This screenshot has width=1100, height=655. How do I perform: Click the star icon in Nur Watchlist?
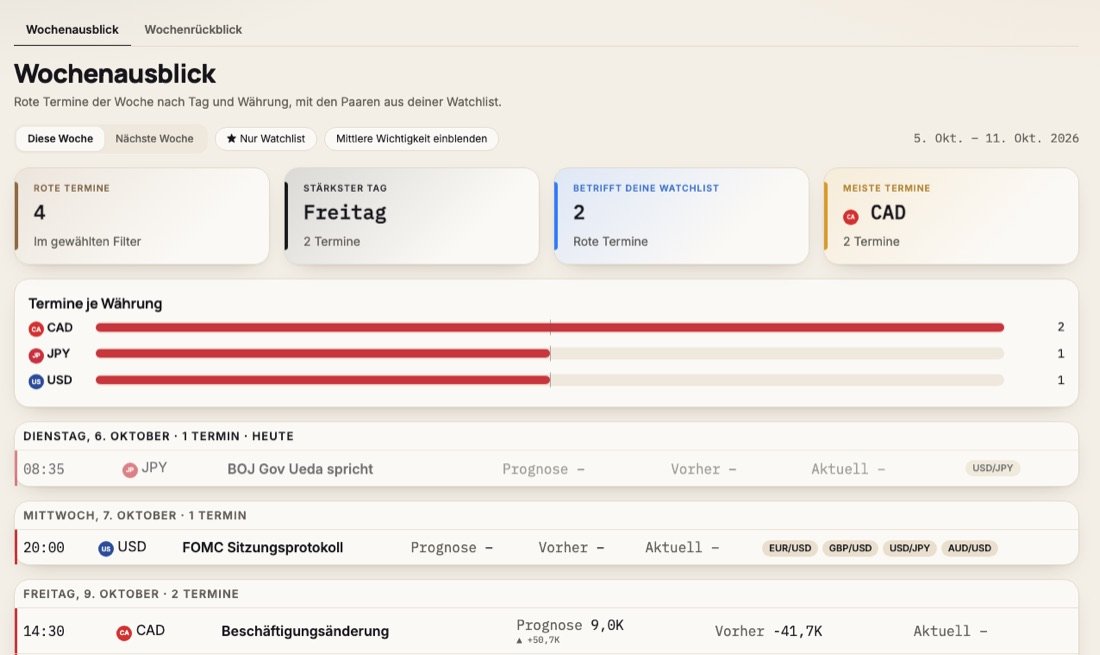coord(231,139)
